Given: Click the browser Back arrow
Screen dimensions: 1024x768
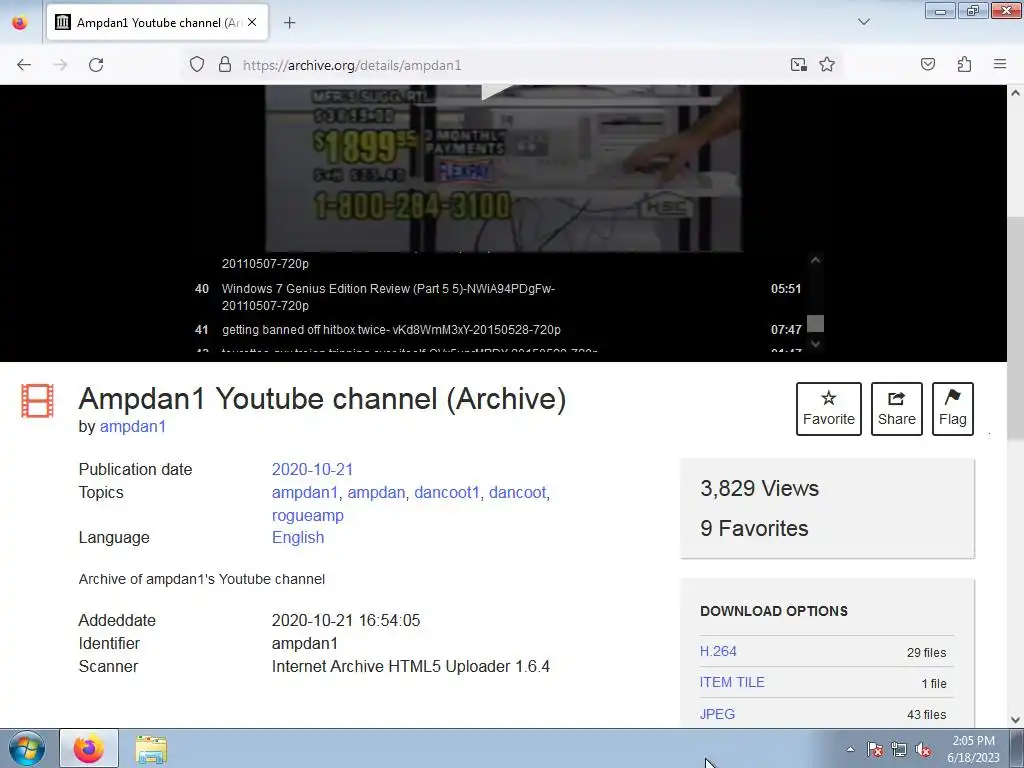Looking at the screenshot, I should 24,65.
